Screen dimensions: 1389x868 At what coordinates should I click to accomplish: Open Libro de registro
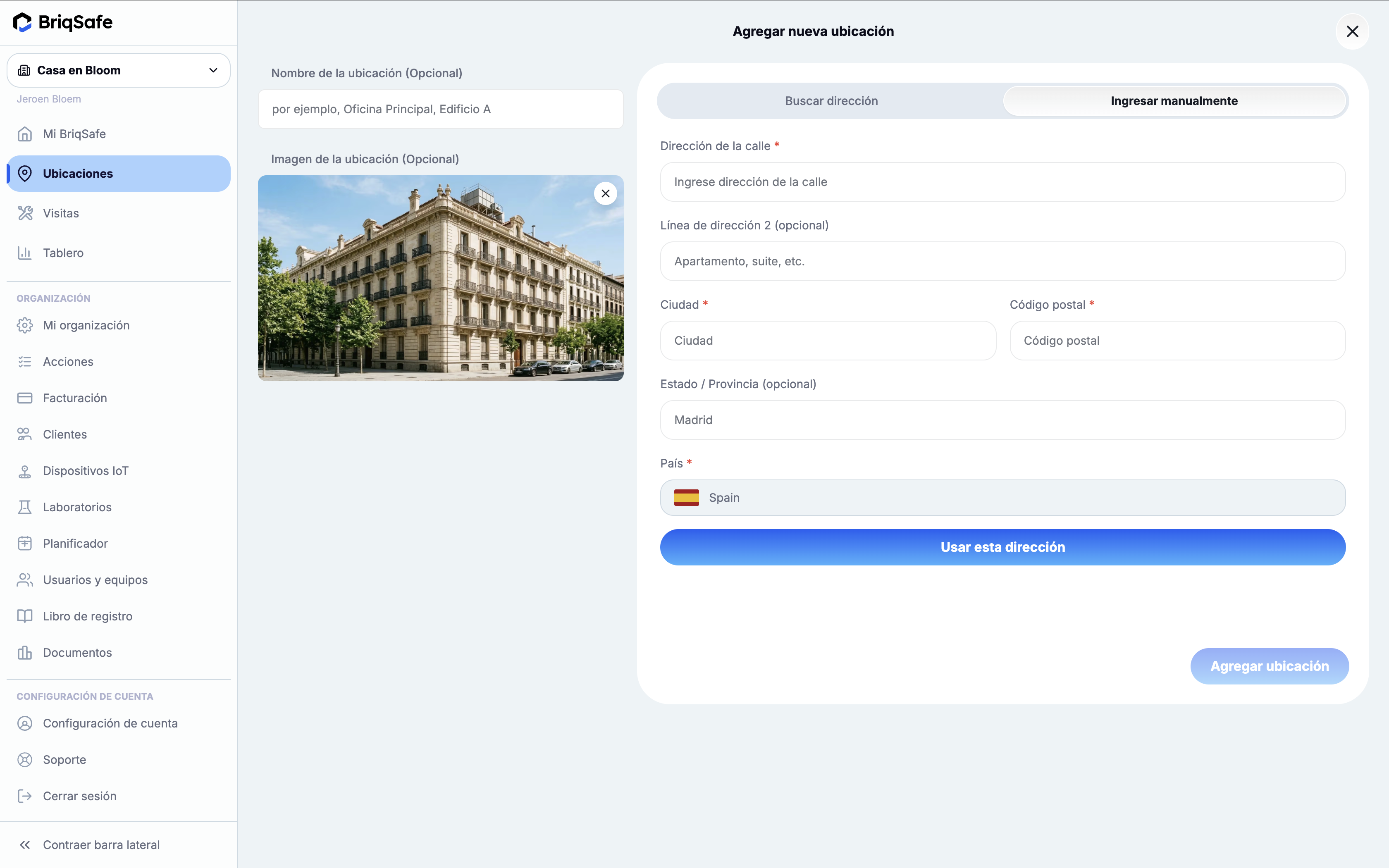coord(118,616)
